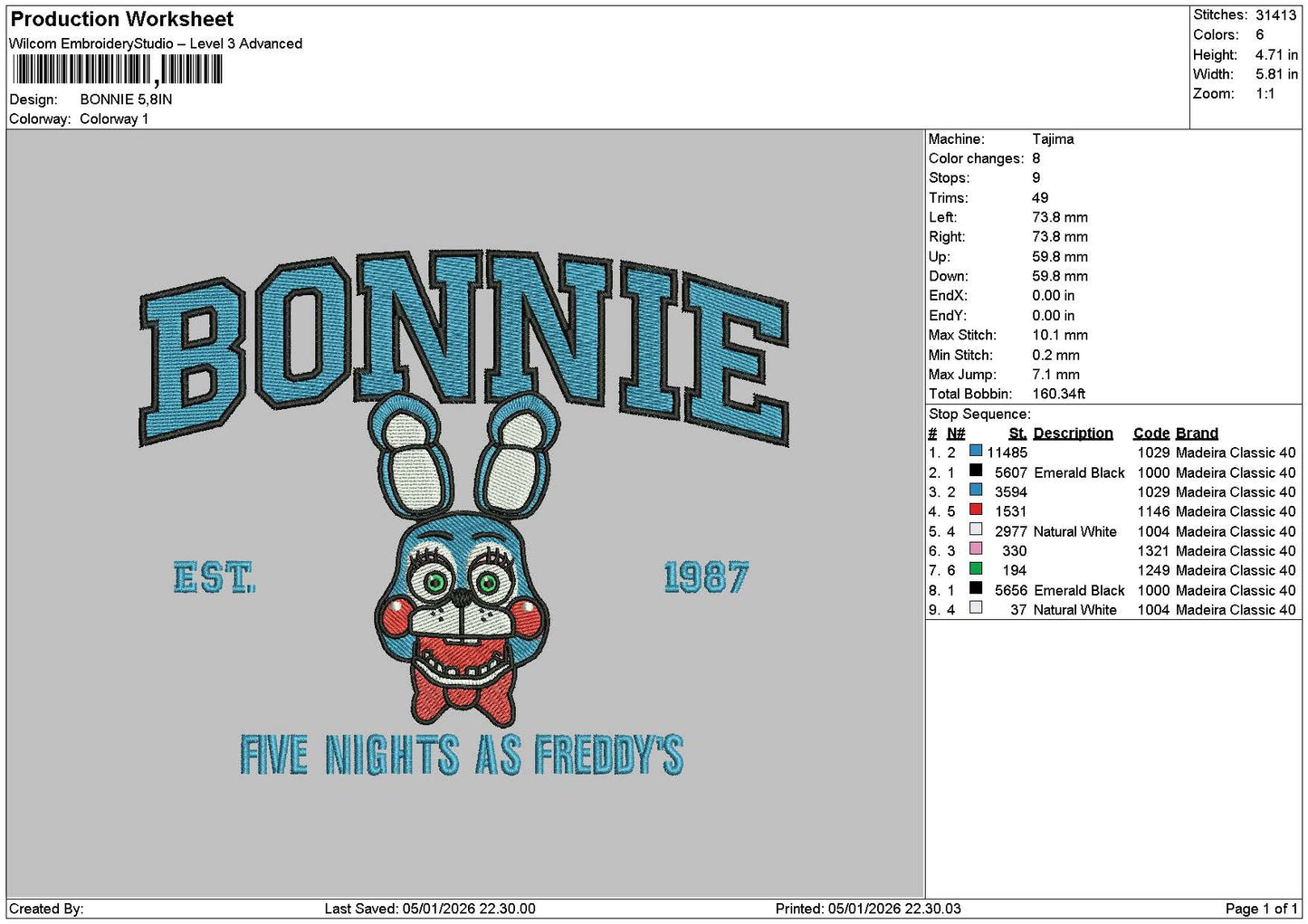Image resolution: width=1308 pixels, height=924 pixels.
Task: Click stitch count 11485 in stop row 1
Action: 1007,453
